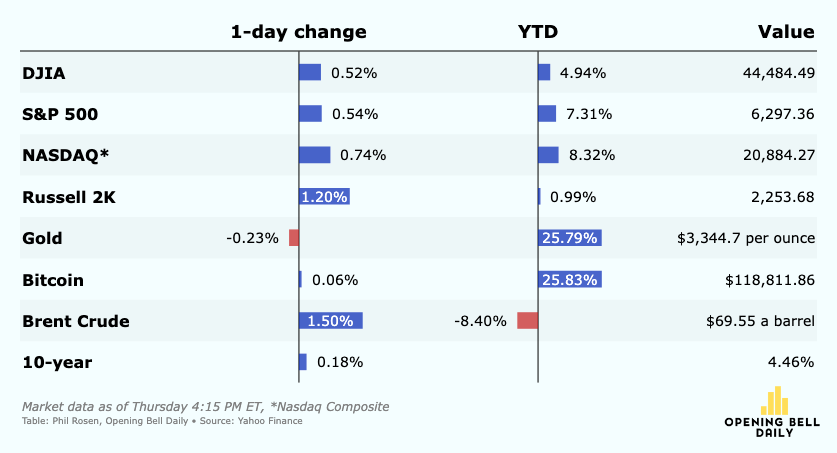Click the S&P 500 row label
This screenshot has width=837, height=453.
coord(60,114)
